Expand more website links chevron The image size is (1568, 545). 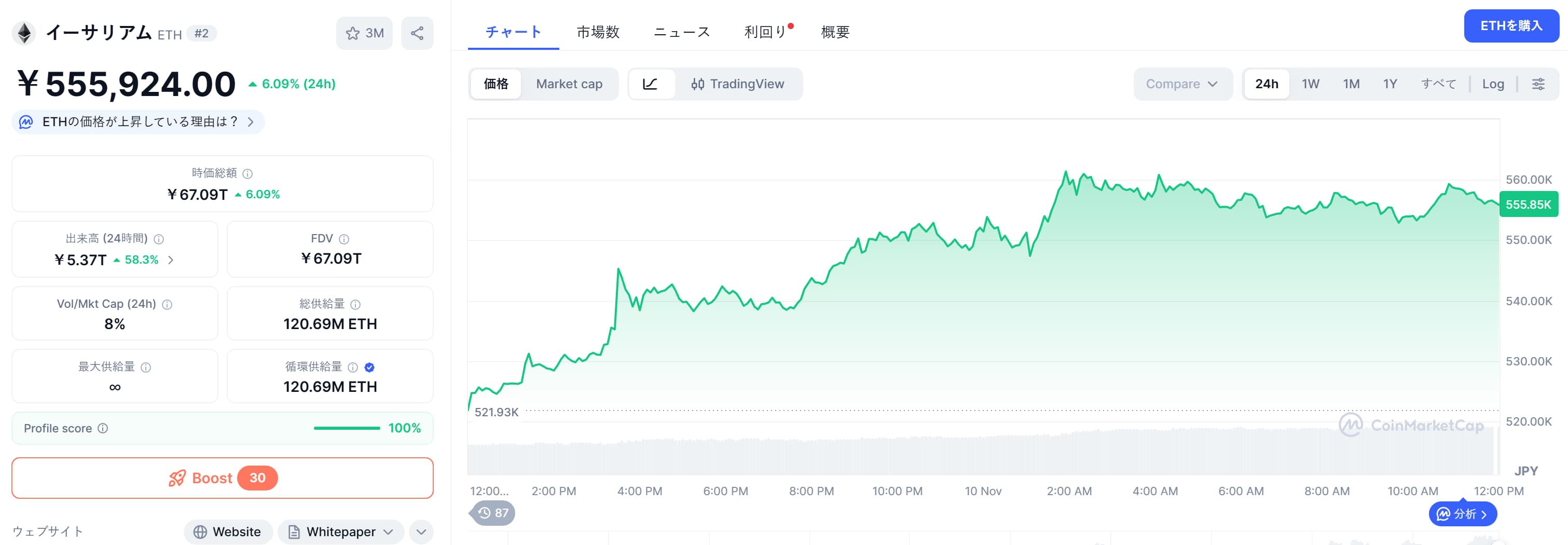coord(421,532)
